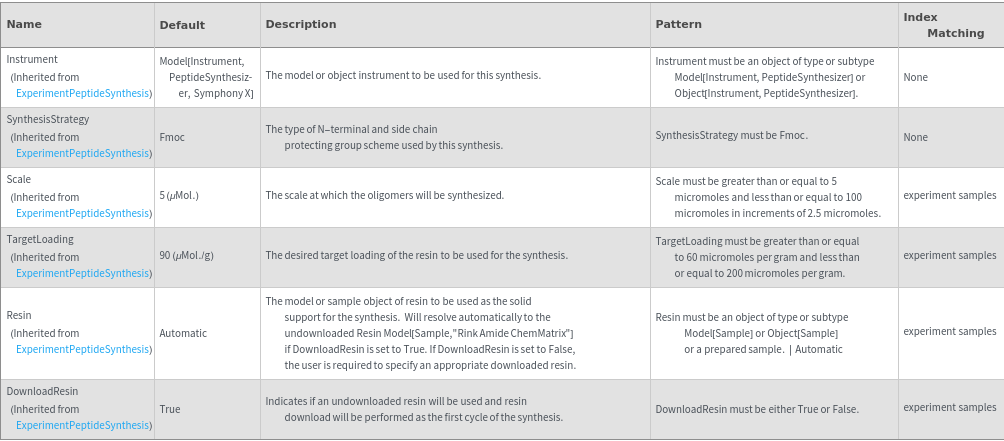Viewport: 1004px width, 441px height.
Task: Click the 90 (µMol./g) default value
Action: (x=186, y=255)
